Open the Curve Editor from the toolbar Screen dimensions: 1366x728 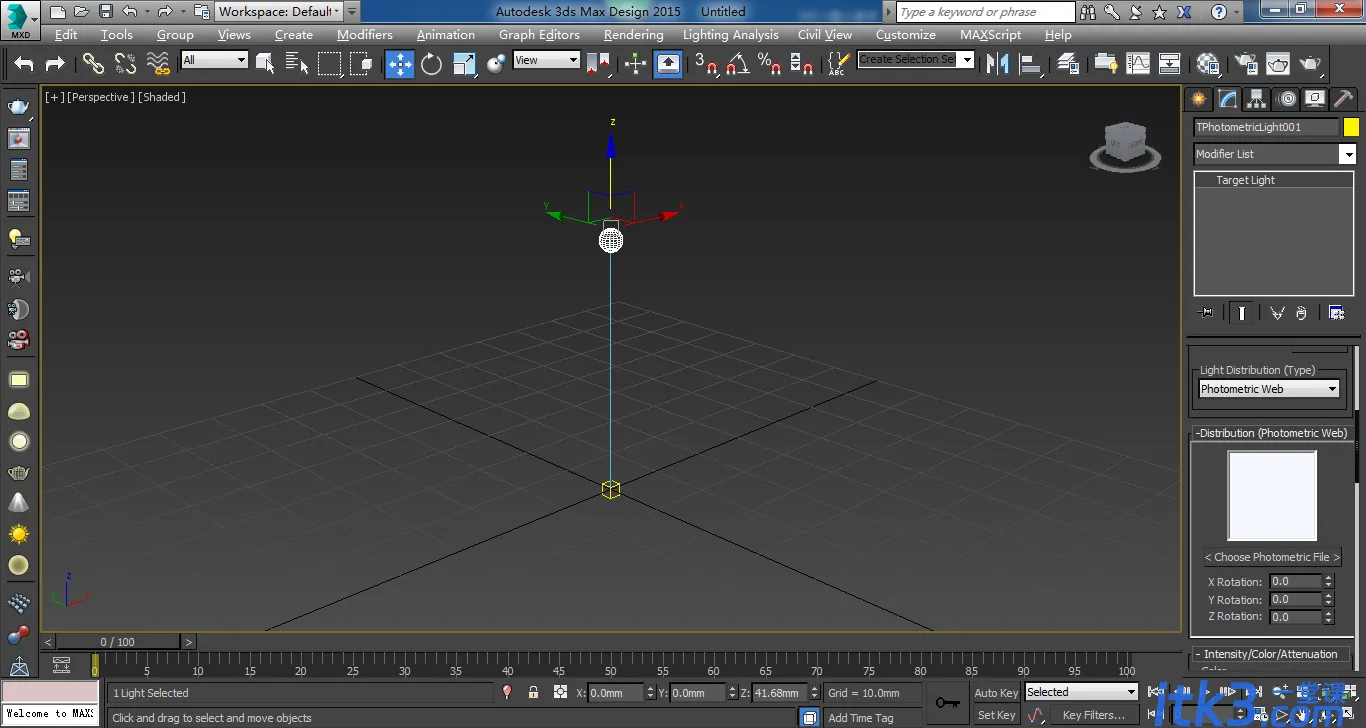[1138, 64]
